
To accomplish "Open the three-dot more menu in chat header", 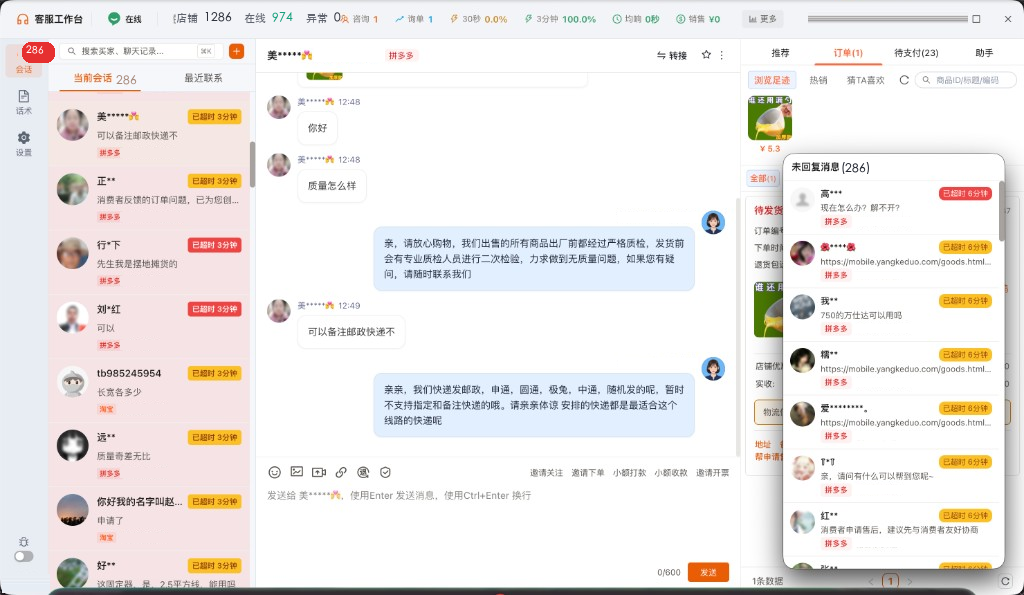I will click(722, 56).
